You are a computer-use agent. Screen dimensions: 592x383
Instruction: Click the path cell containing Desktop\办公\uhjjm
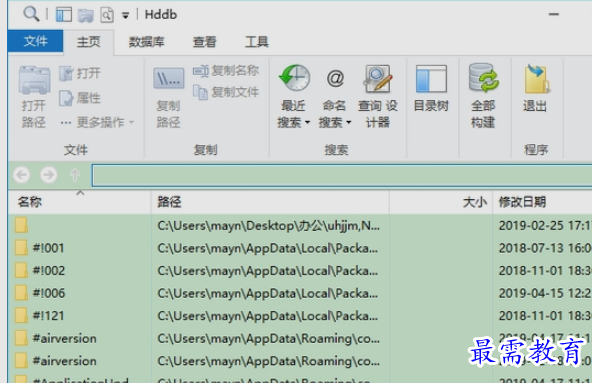[x=268, y=226]
